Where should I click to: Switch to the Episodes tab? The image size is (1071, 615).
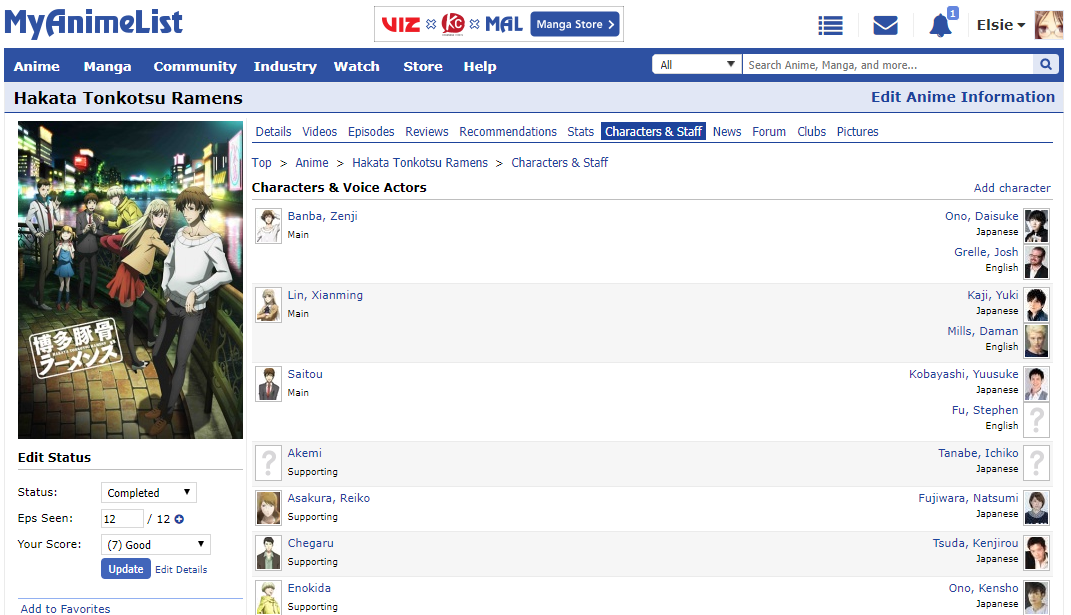click(371, 132)
